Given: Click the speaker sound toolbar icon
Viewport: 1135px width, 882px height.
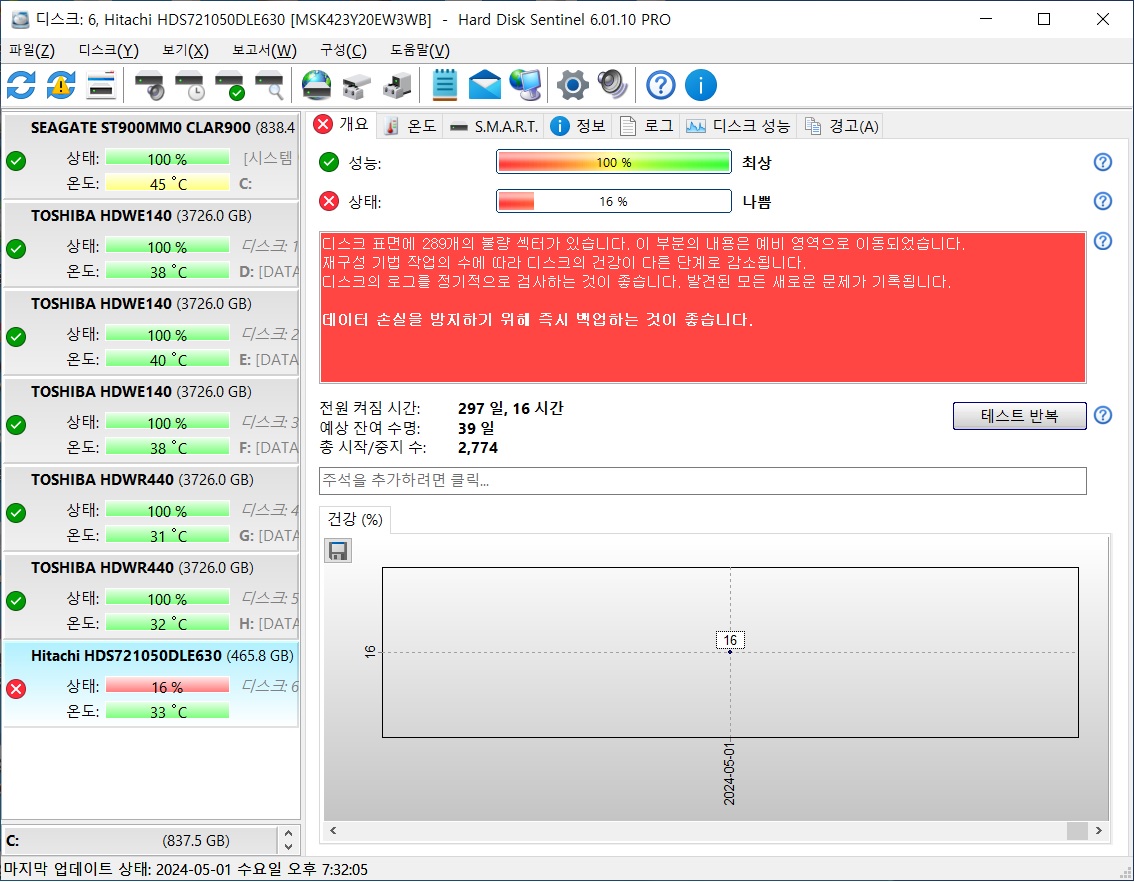Looking at the screenshot, I should (612, 85).
